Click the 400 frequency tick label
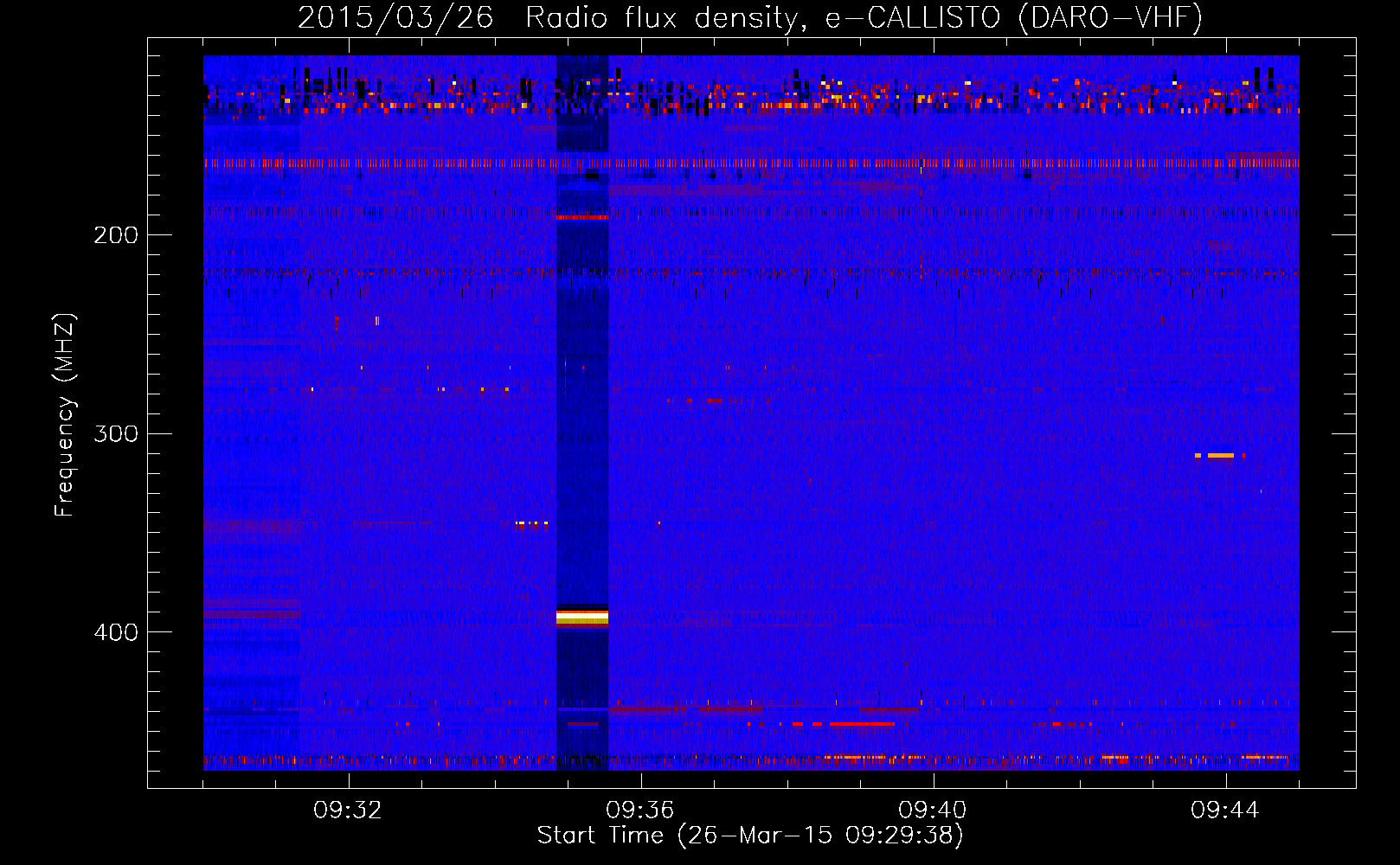 116,632
